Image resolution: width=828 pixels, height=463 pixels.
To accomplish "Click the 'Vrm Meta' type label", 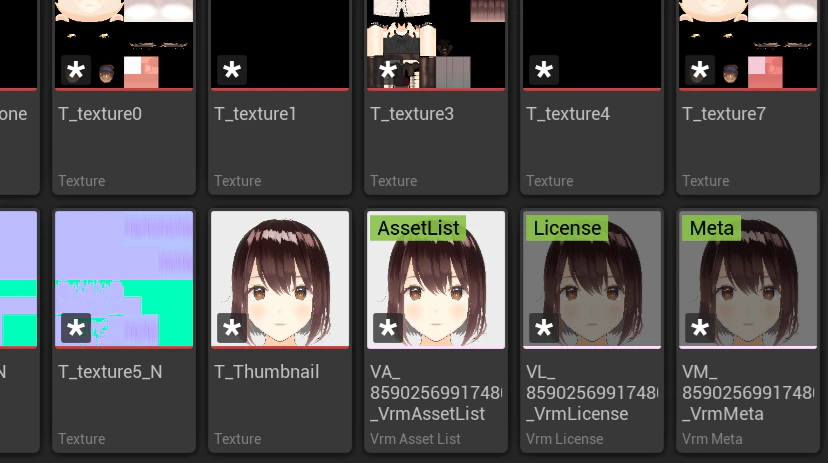I will tap(712, 439).
